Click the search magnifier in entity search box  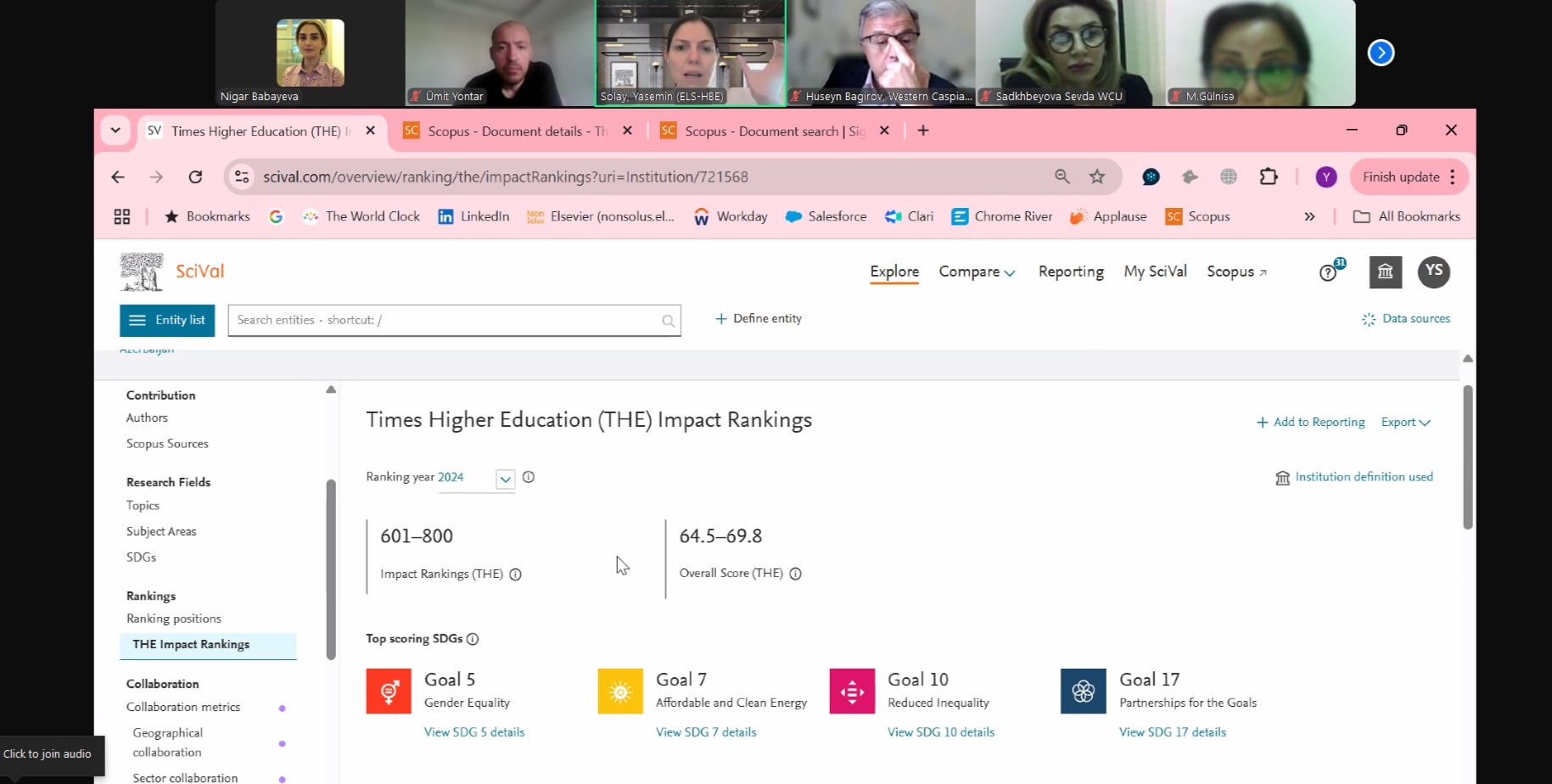(x=668, y=321)
